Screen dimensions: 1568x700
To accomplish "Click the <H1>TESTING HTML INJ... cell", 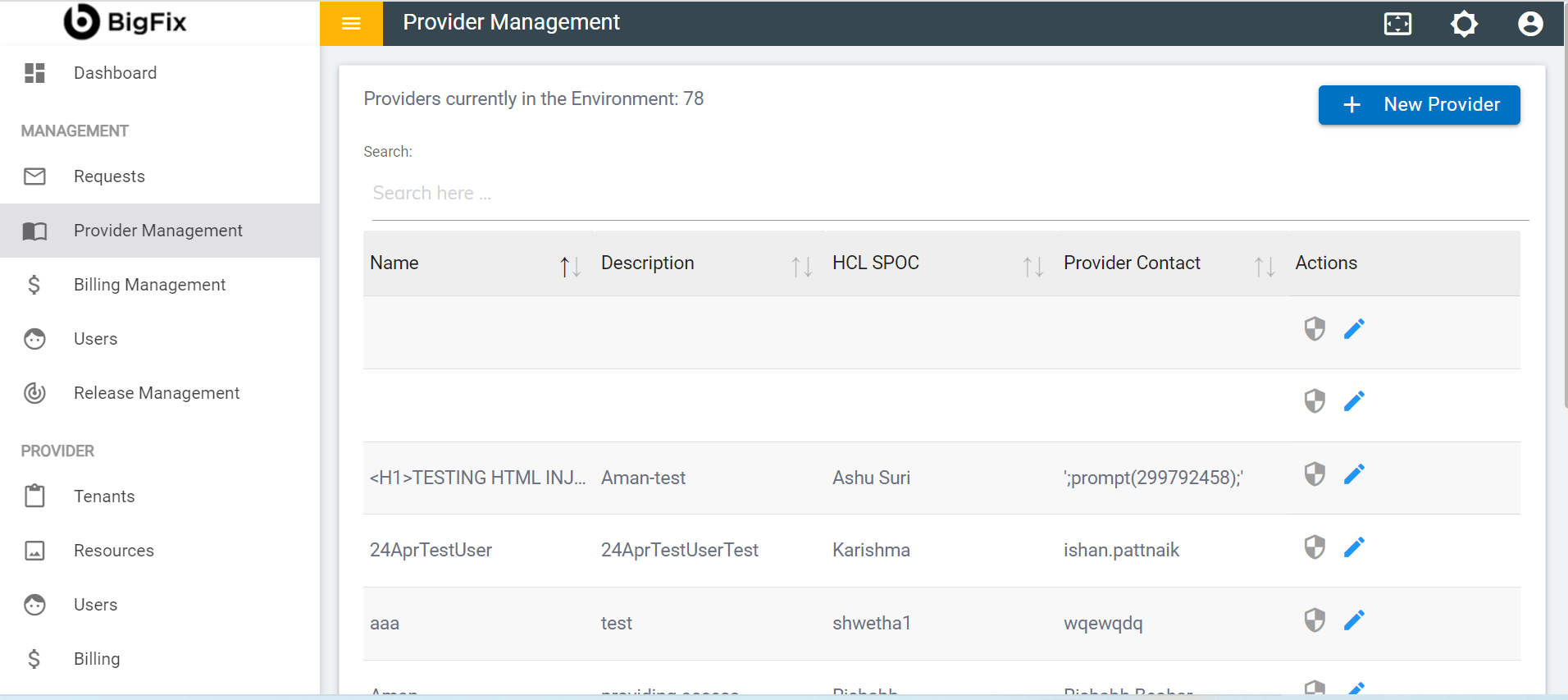I will (x=477, y=478).
